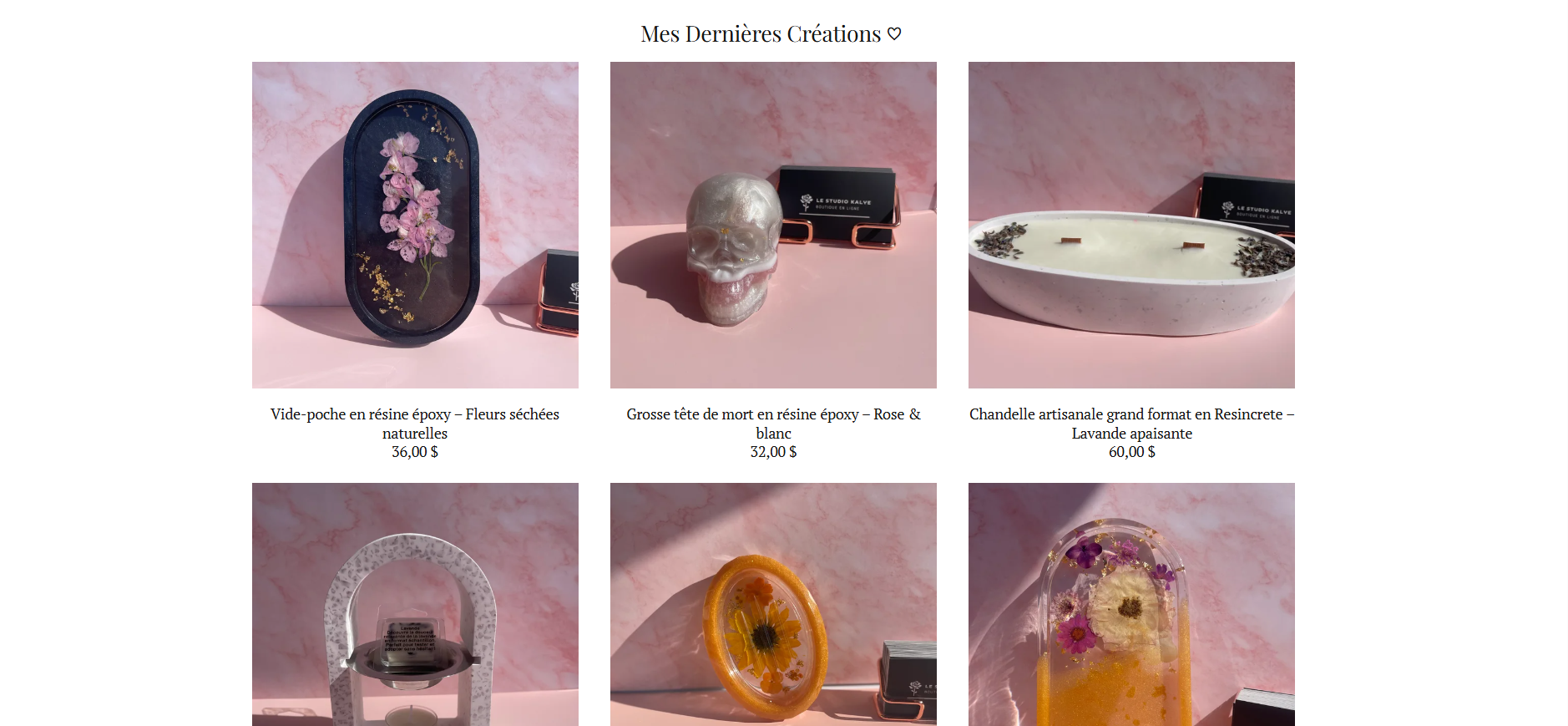This screenshot has width=1568, height=726.
Task: Open the clear floral arch tray image
Action: pos(1131,604)
